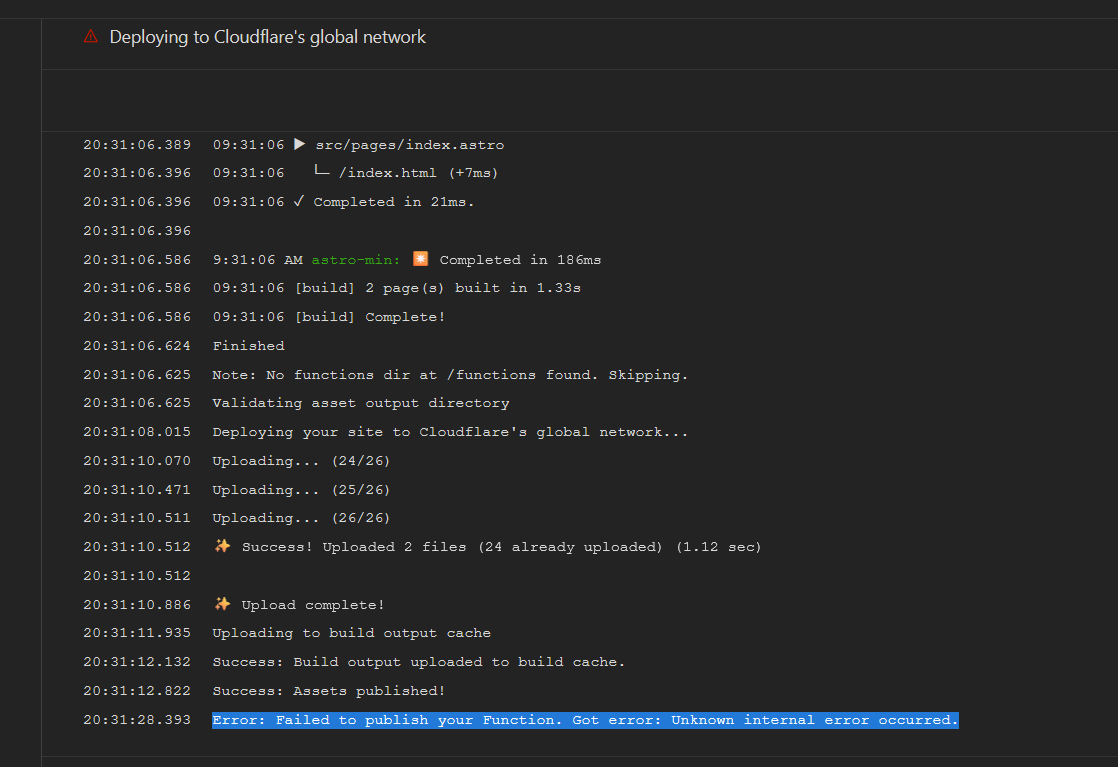Screen dimensions: 1118x767
Task: Click the 'Uploading... (25/26)' log line
Action: (x=301, y=490)
